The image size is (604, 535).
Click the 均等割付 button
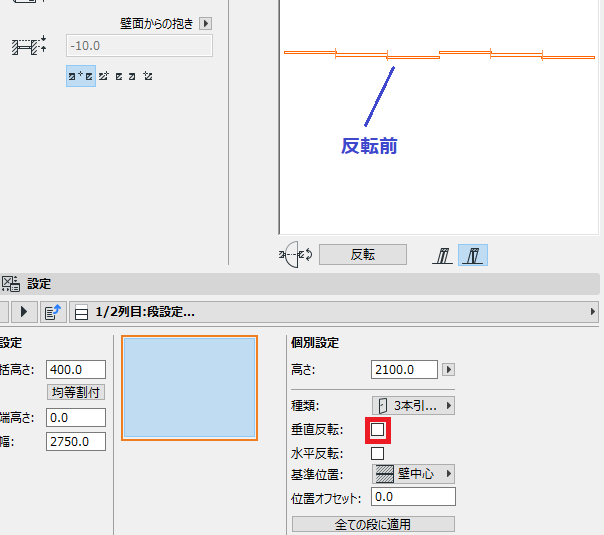click(x=76, y=392)
